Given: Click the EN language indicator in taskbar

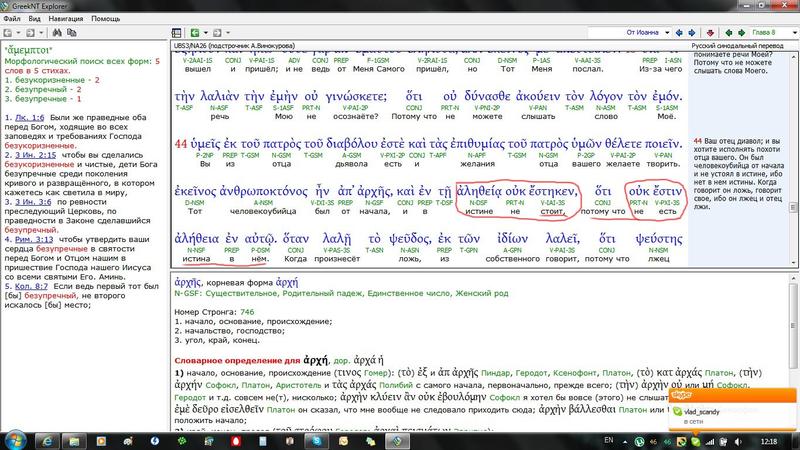Looking at the screenshot, I should [x=609, y=440].
